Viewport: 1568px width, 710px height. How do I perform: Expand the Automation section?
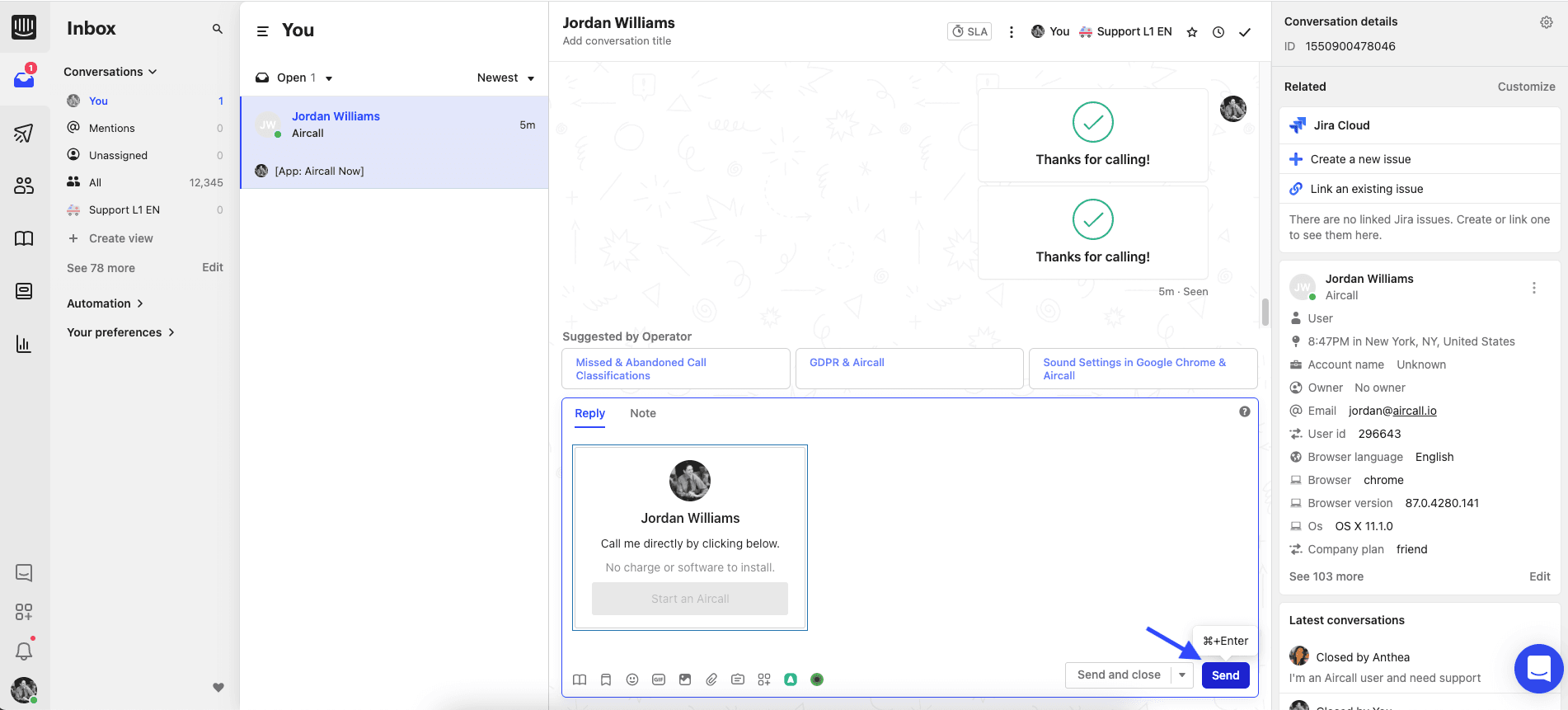point(106,303)
